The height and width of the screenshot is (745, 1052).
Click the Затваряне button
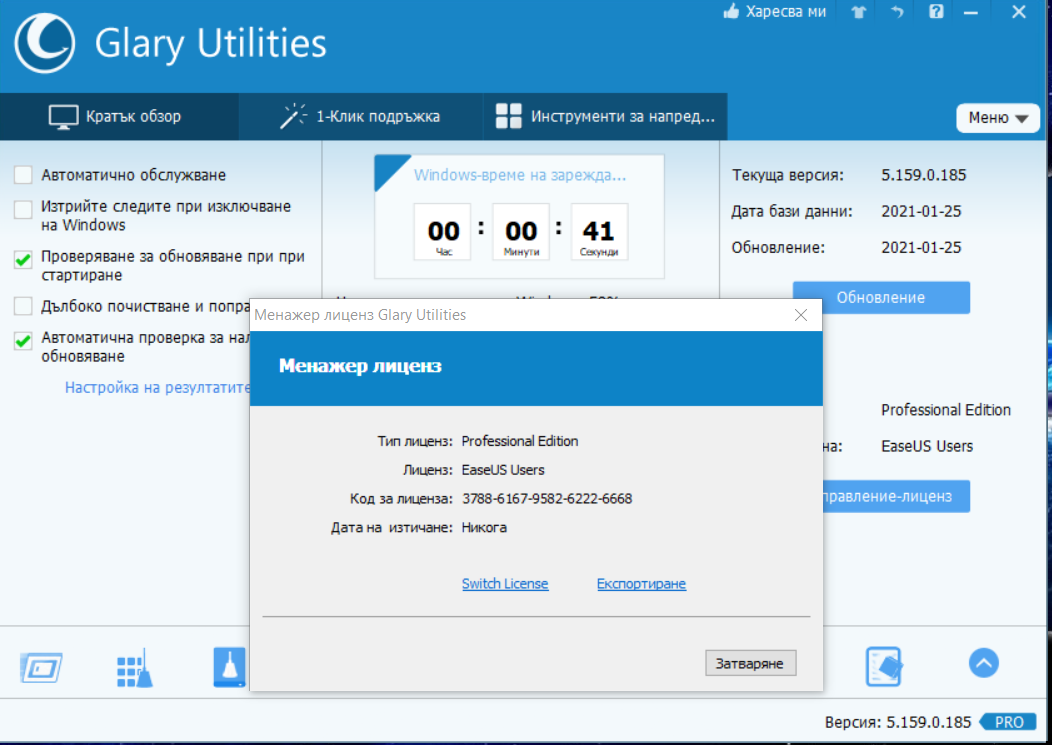point(750,663)
